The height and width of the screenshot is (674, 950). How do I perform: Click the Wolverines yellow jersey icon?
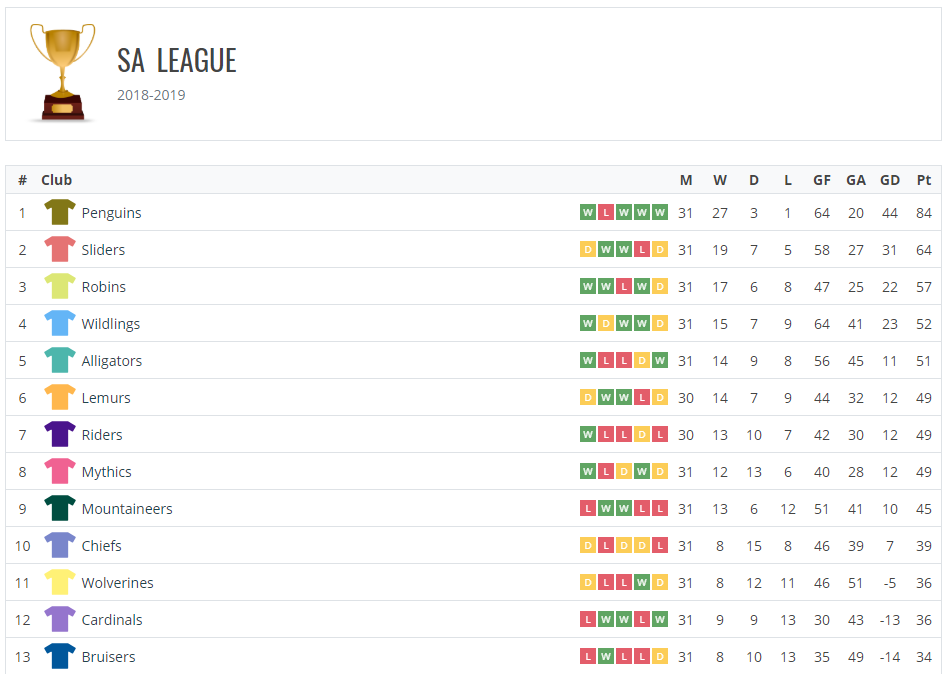coord(60,582)
